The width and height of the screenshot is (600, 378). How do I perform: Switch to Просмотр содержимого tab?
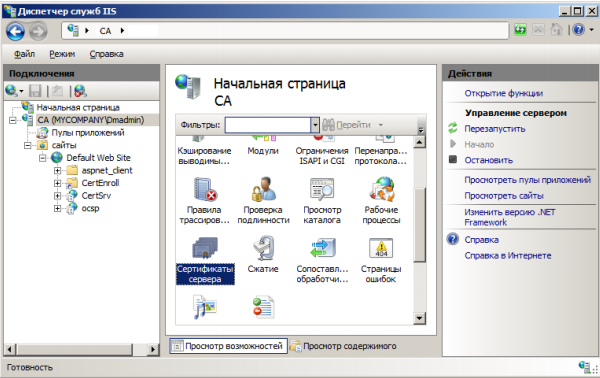point(343,346)
